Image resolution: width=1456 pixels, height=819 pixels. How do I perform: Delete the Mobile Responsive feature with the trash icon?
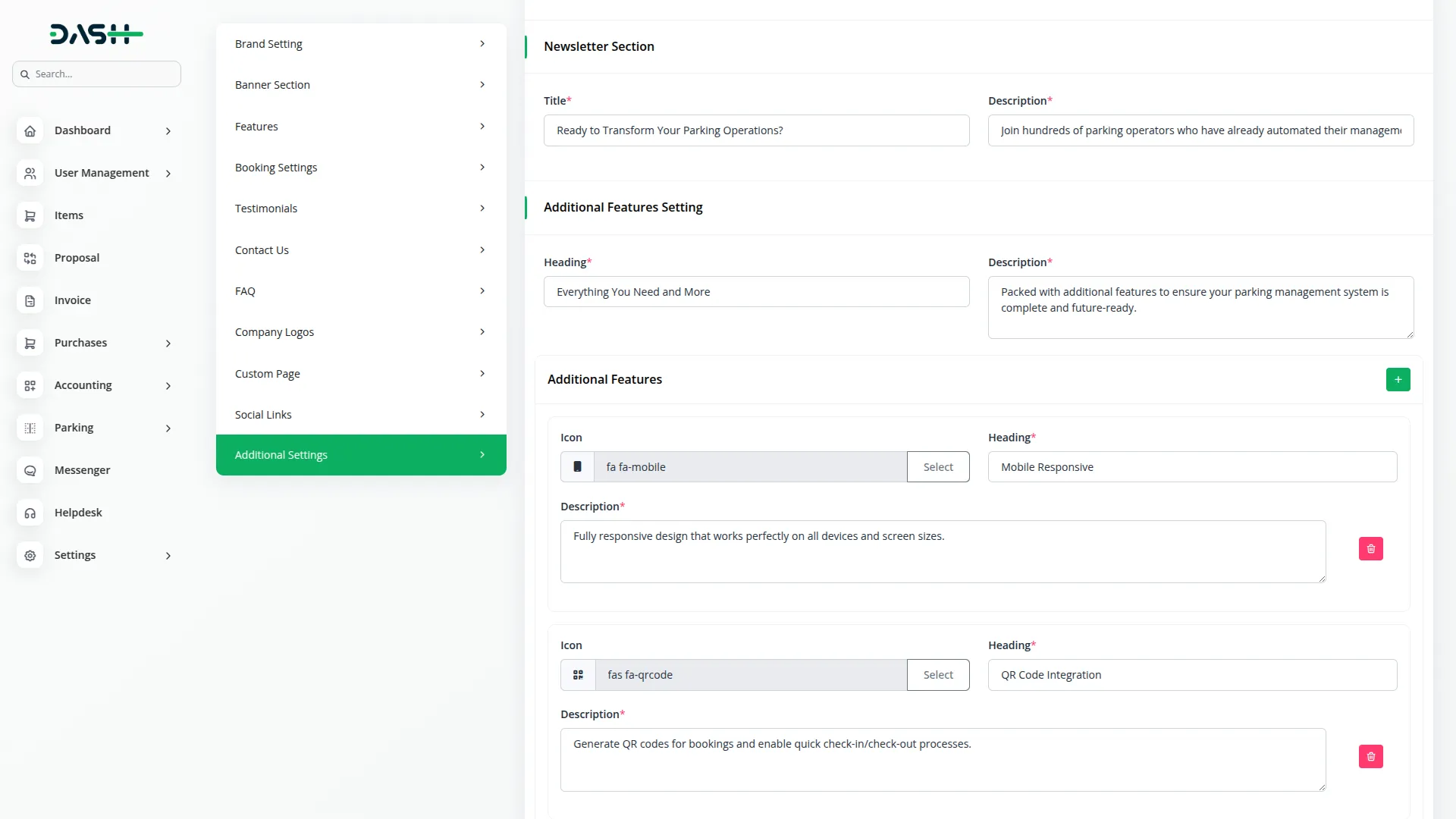[x=1370, y=548]
